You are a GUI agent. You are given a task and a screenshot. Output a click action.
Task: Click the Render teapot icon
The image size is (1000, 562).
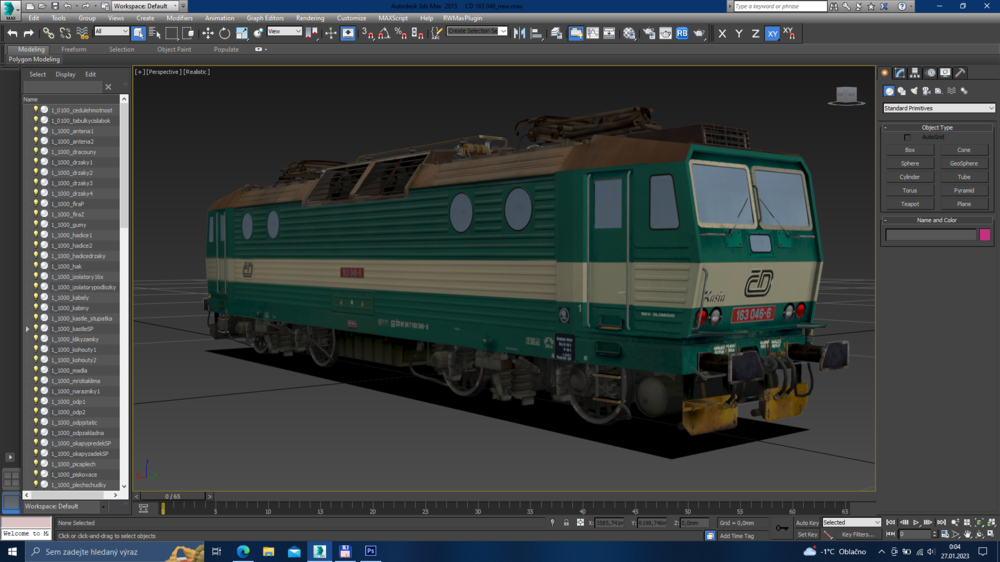pyautogui.click(x=699, y=33)
